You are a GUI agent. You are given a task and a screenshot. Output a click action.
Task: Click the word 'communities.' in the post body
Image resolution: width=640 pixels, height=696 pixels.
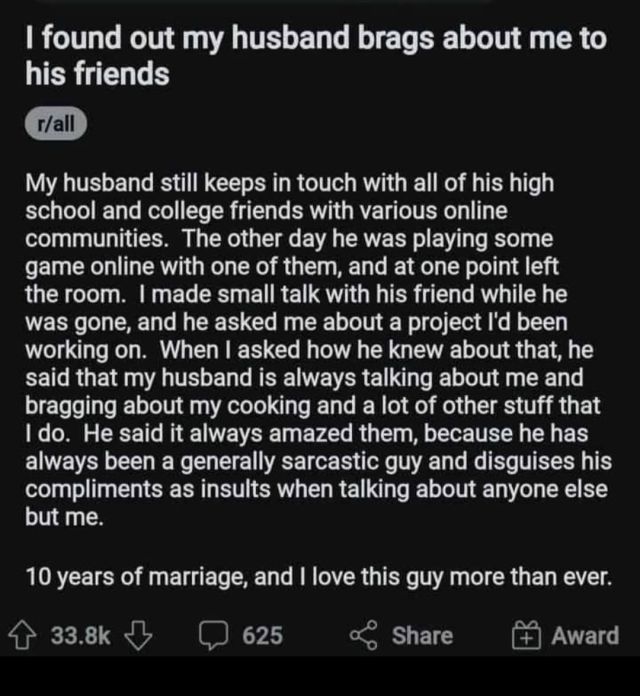(x=97, y=239)
